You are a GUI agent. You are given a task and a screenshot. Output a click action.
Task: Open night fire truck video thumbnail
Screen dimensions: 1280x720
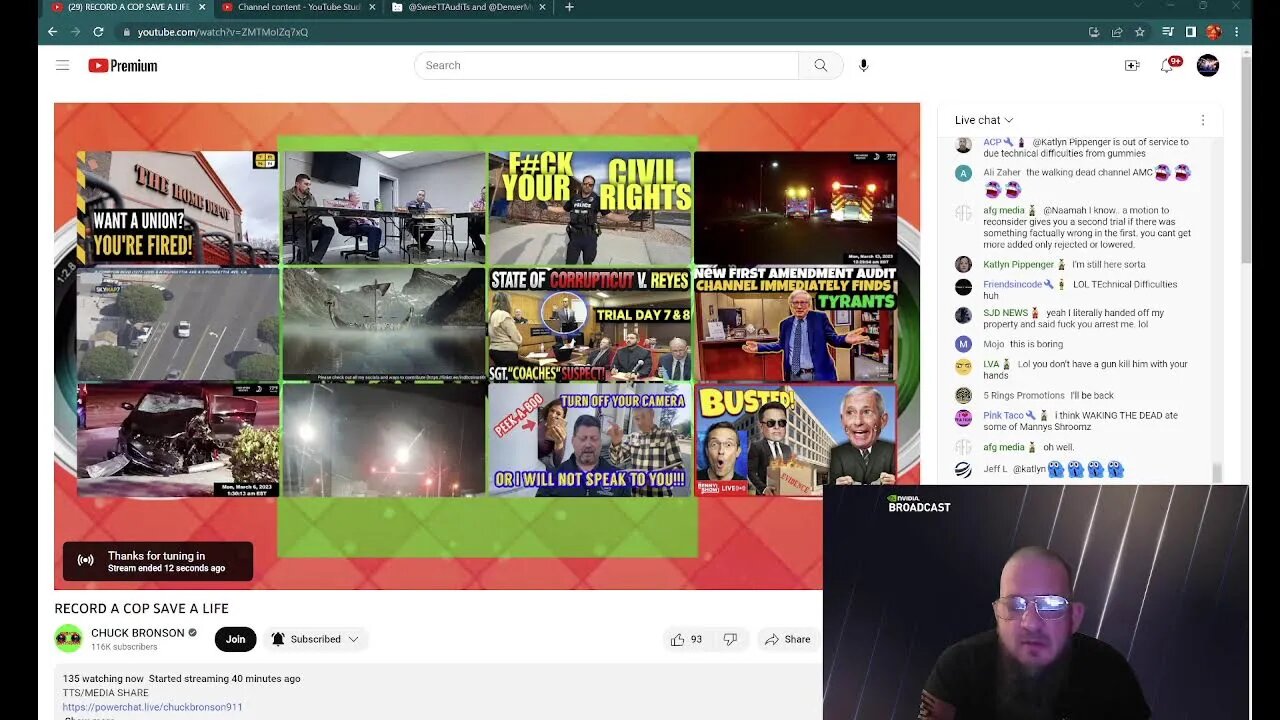coord(796,207)
